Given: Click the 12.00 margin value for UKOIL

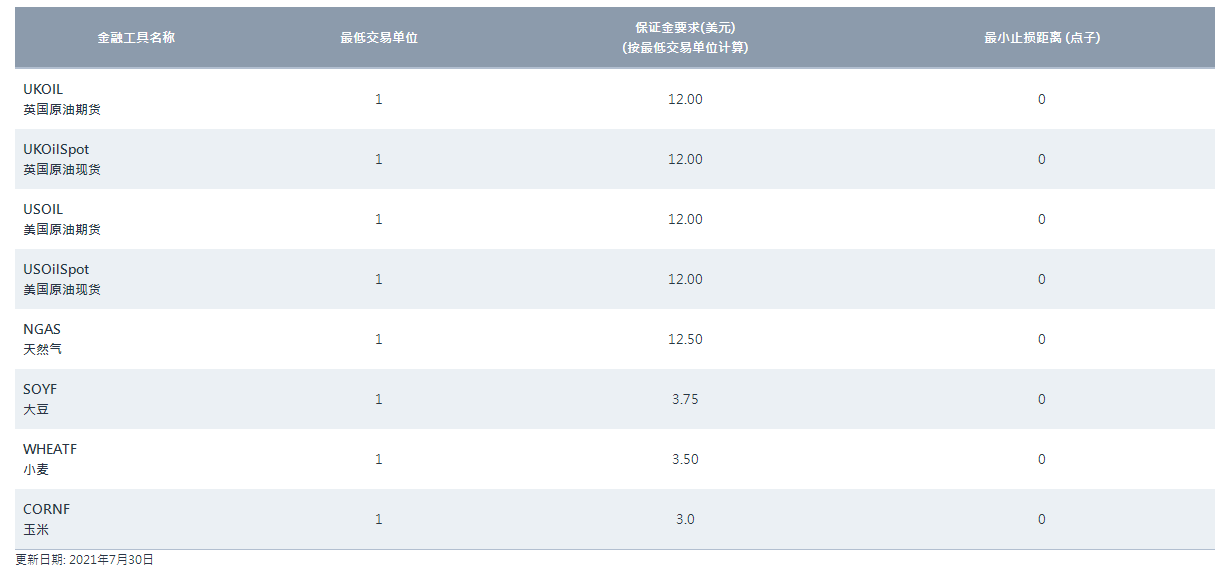Looking at the screenshot, I should [685, 99].
